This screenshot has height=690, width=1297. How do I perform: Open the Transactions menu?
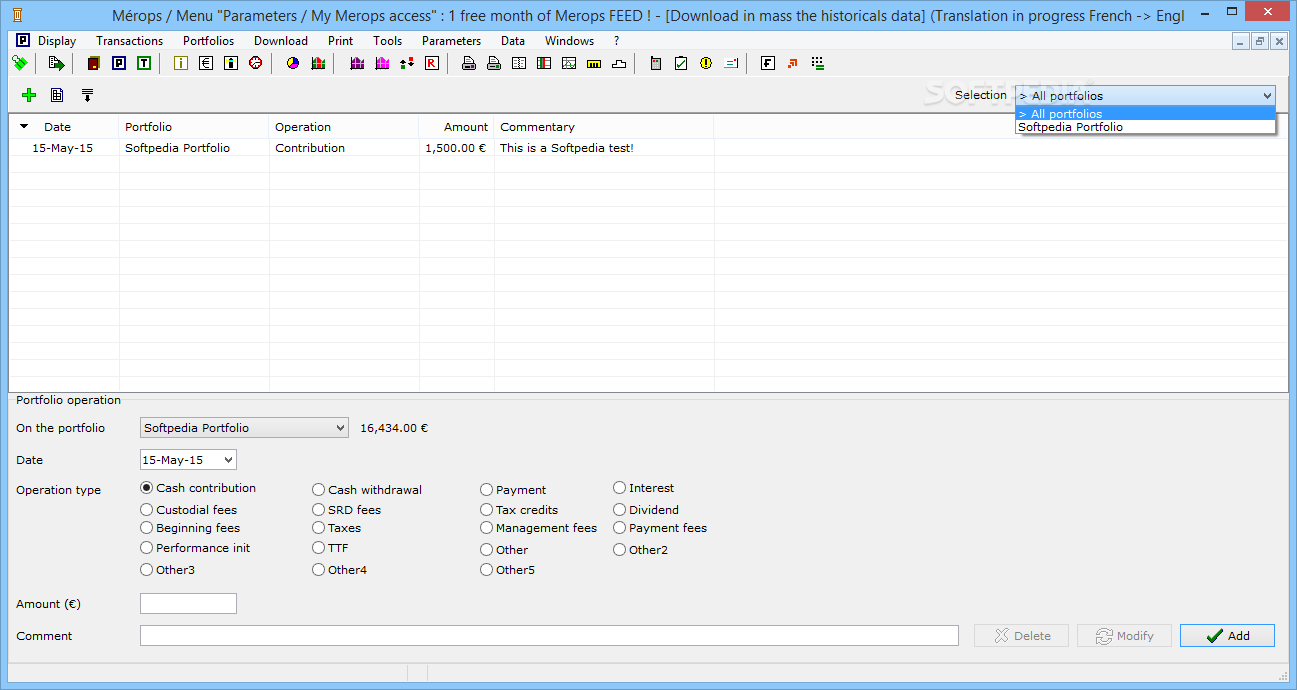tap(130, 41)
